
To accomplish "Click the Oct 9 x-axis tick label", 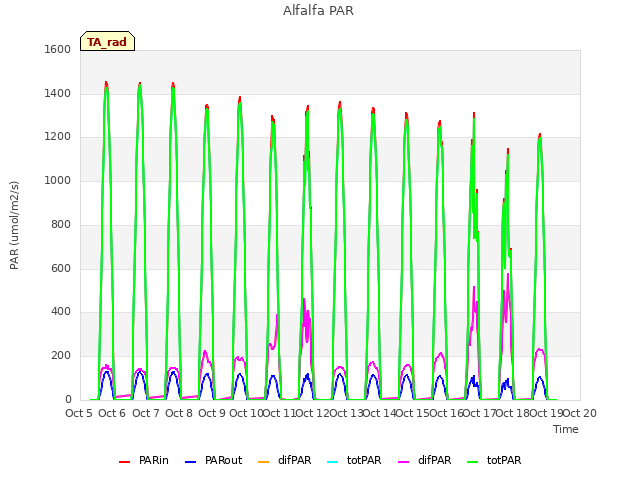I will point(212,413).
